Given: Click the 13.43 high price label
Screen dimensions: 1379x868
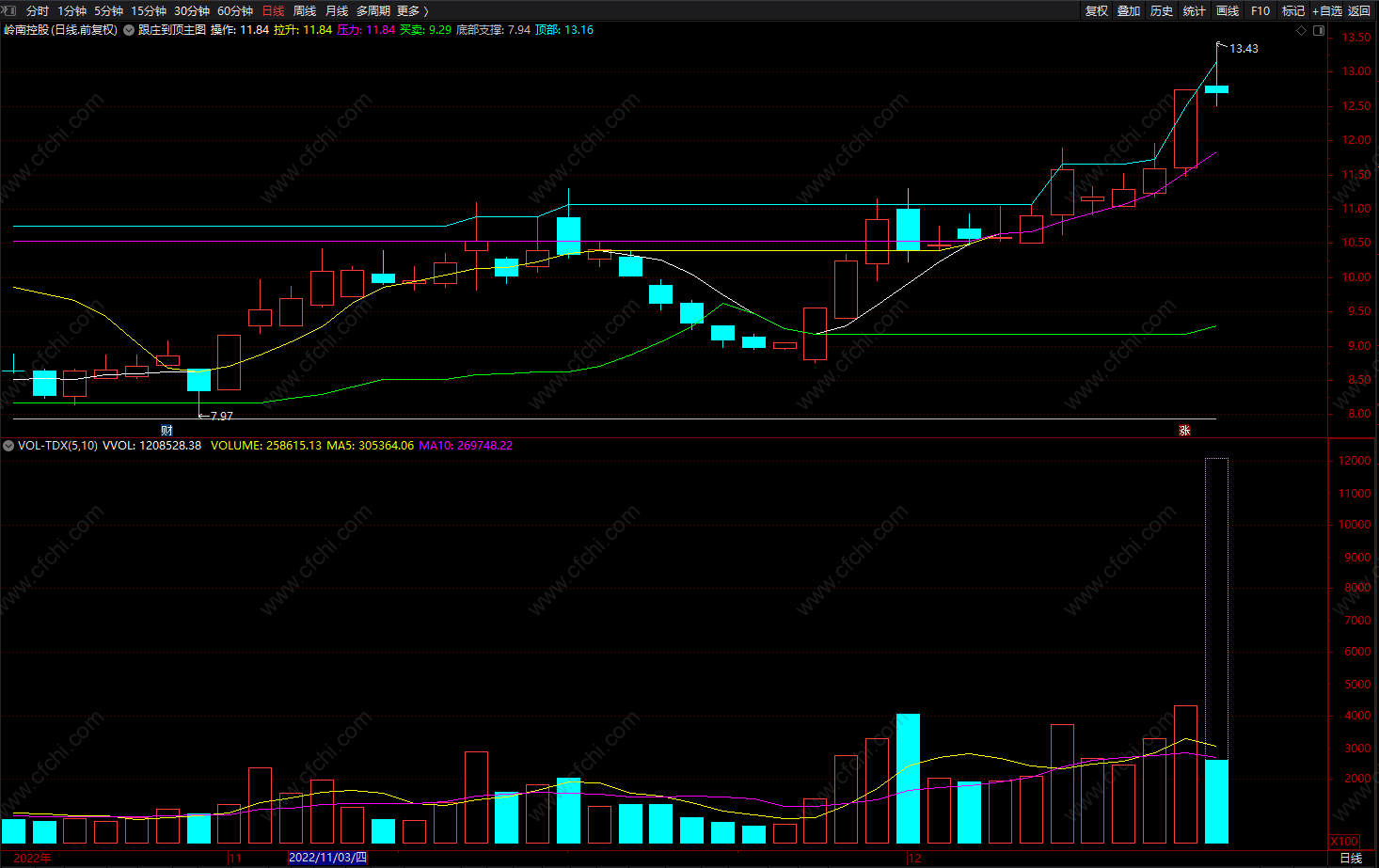Looking at the screenshot, I should click(1244, 49).
